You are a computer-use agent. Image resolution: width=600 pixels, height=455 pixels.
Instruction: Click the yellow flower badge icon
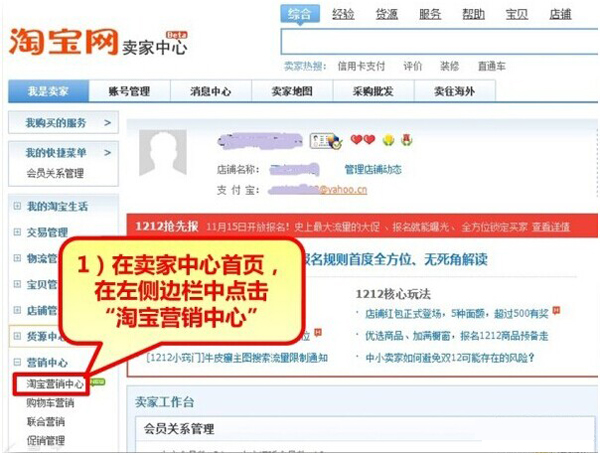(388, 140)
